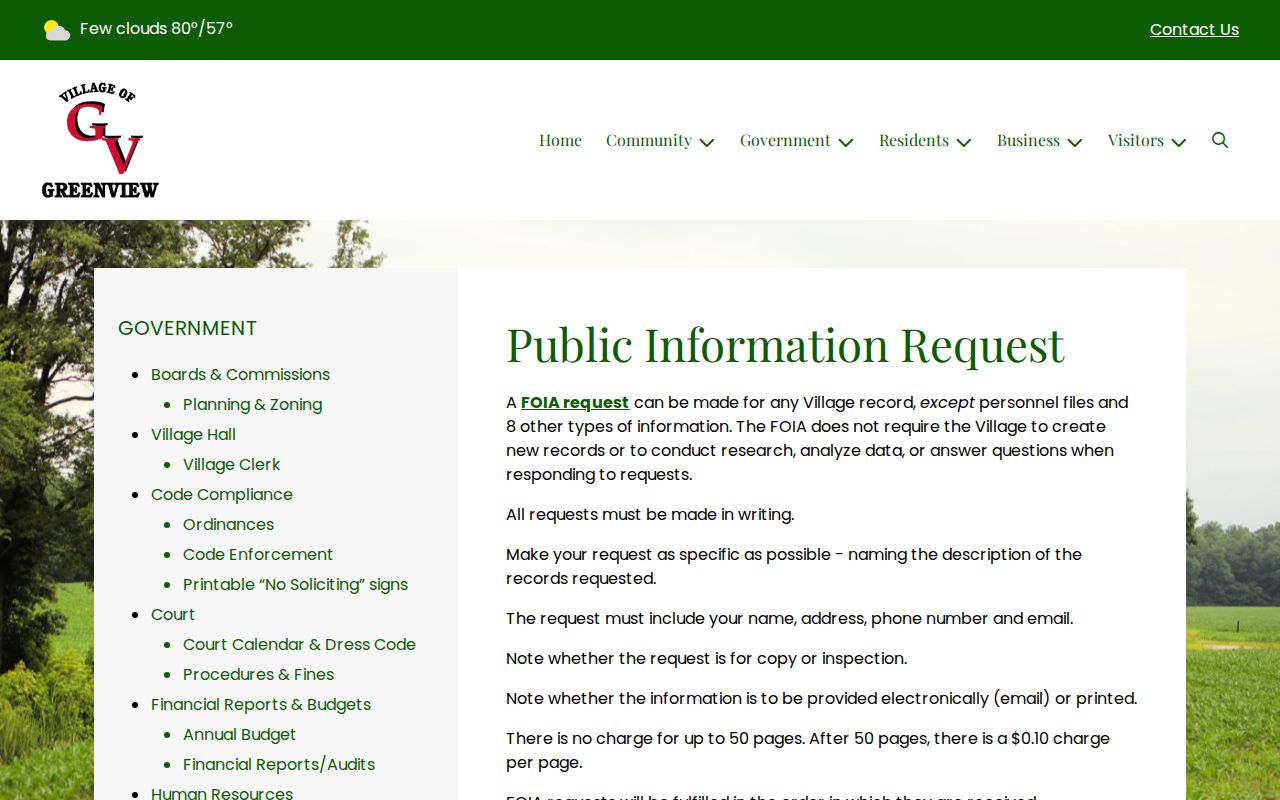The height and width of the screenshot is (800, 1280).
Task: Expand the Business dropdown chevron
Action: pos(1075,142)
